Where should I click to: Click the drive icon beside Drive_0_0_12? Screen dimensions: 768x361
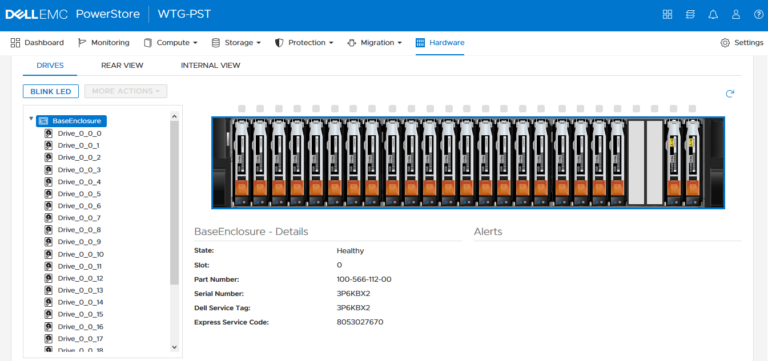pos(48,278)
